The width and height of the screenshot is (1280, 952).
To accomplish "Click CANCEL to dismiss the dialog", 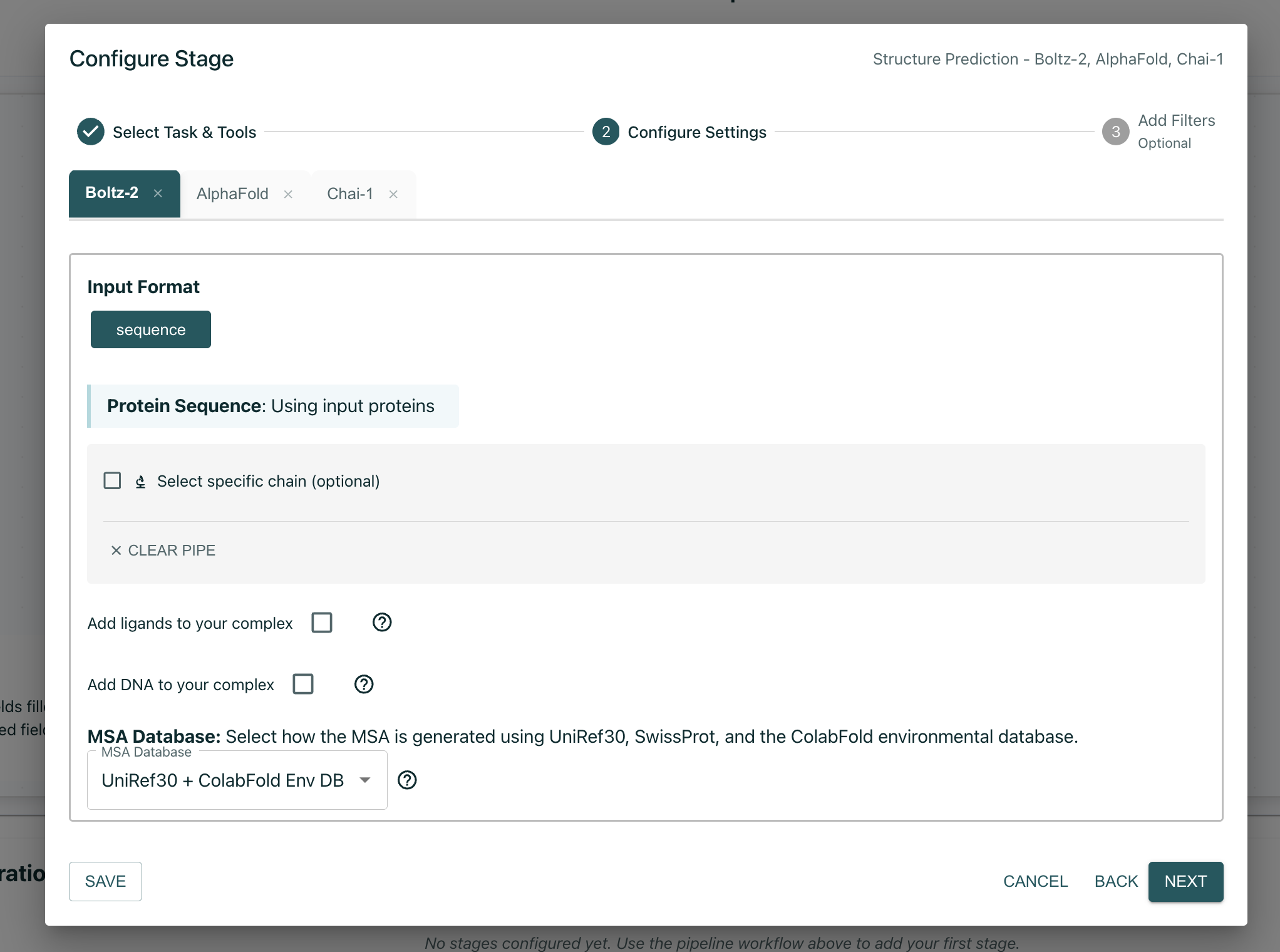I will (1036, 881).
